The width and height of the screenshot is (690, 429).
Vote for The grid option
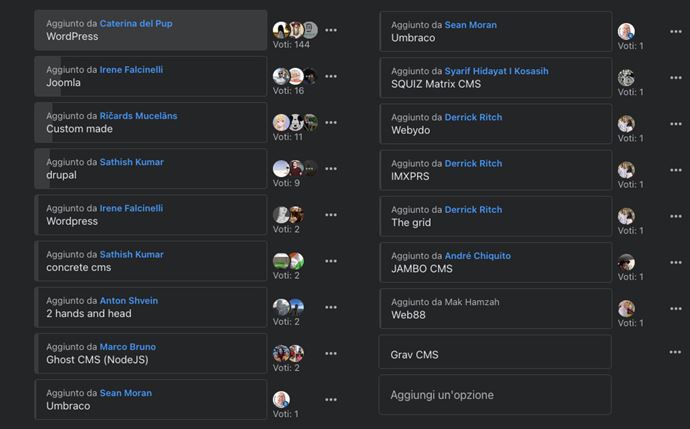pos(495,216)
